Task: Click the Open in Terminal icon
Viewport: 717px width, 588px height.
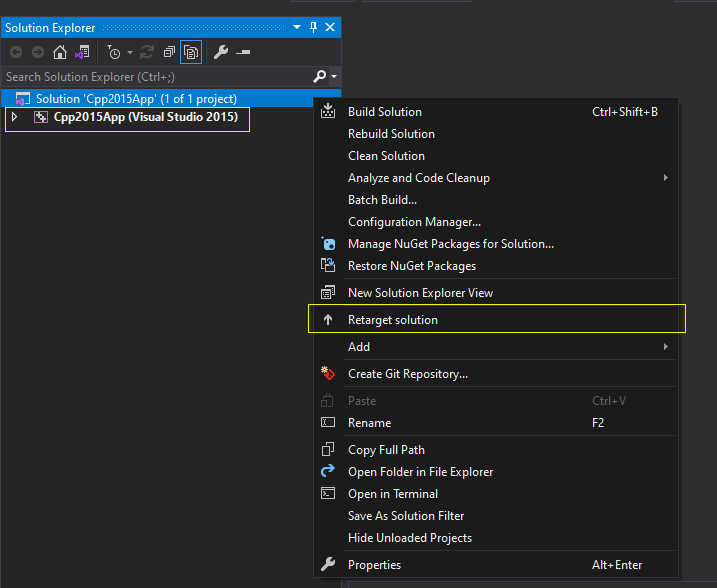Action: 328,493
